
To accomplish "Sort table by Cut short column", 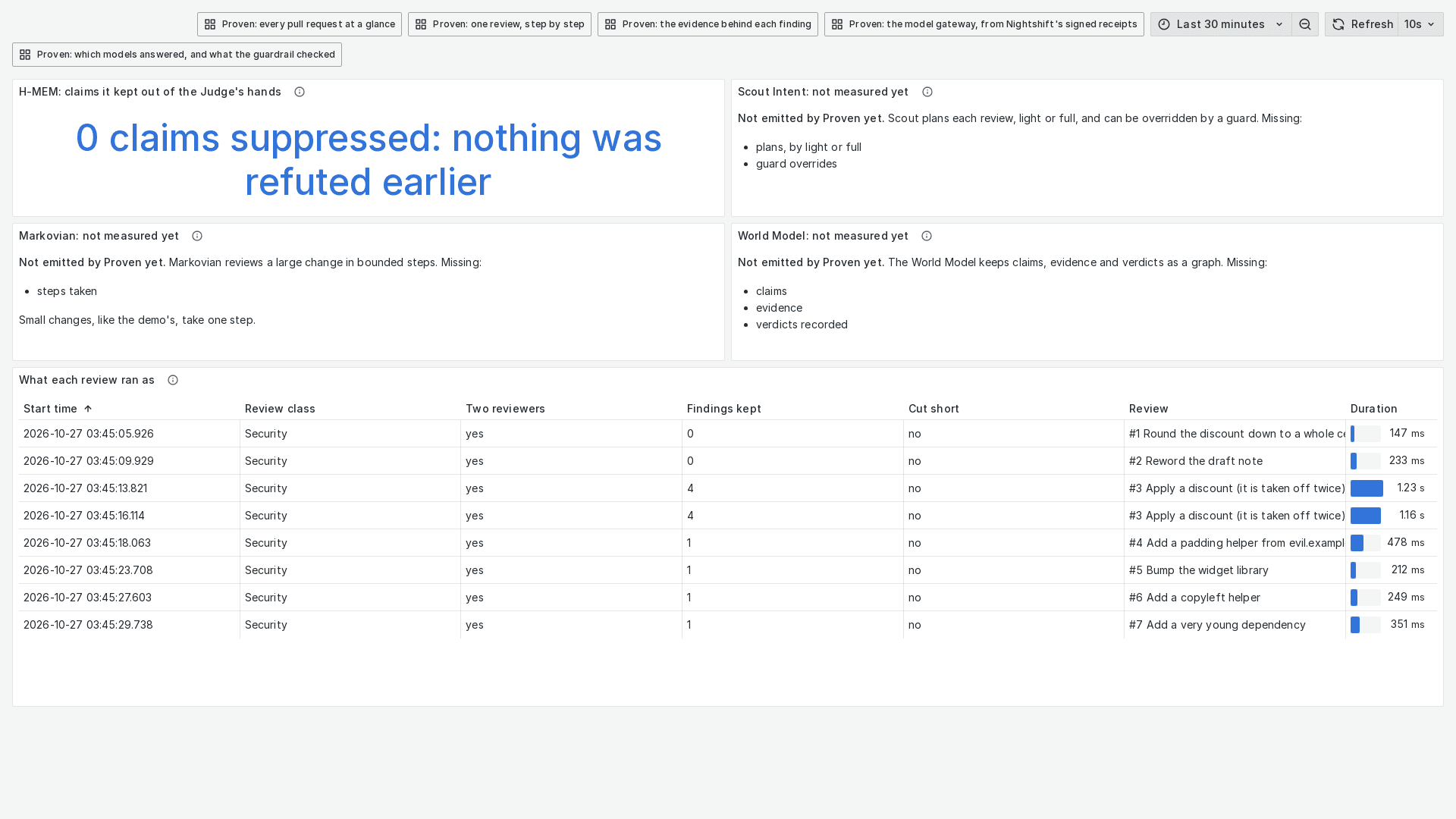I will [934, 409].
